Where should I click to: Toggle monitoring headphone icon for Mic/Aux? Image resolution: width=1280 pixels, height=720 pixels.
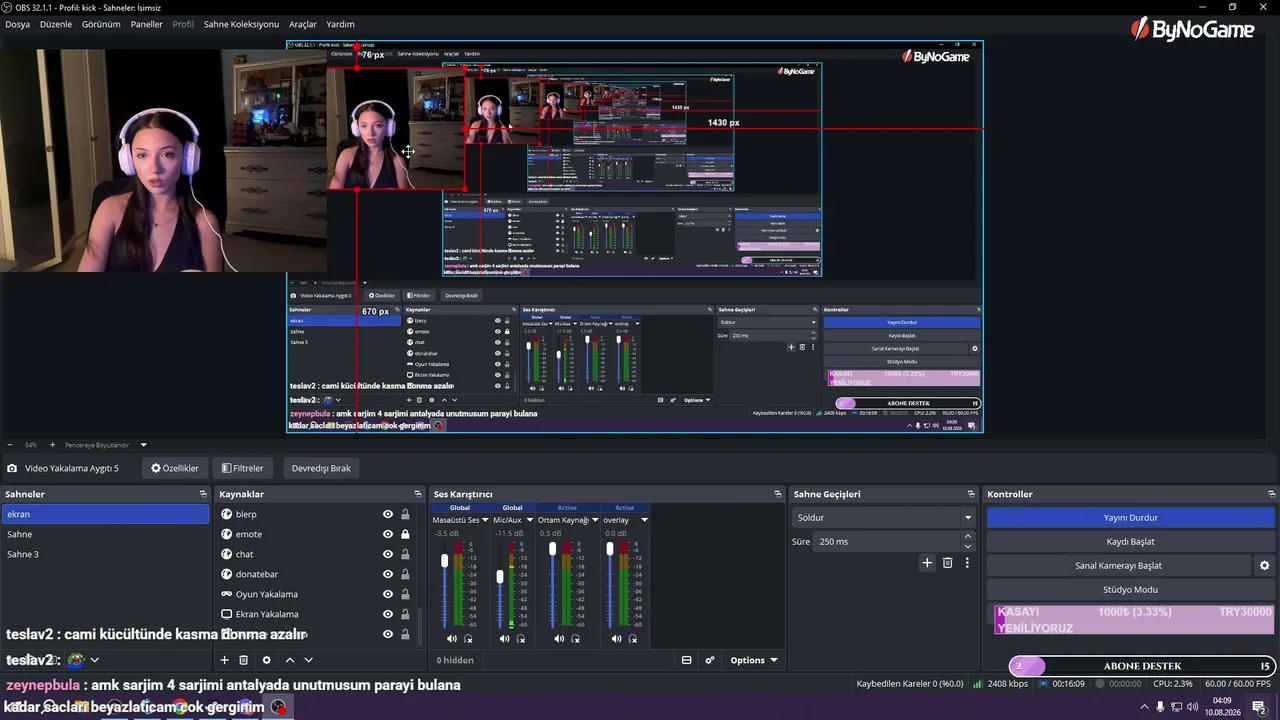(x=521, y=639)
